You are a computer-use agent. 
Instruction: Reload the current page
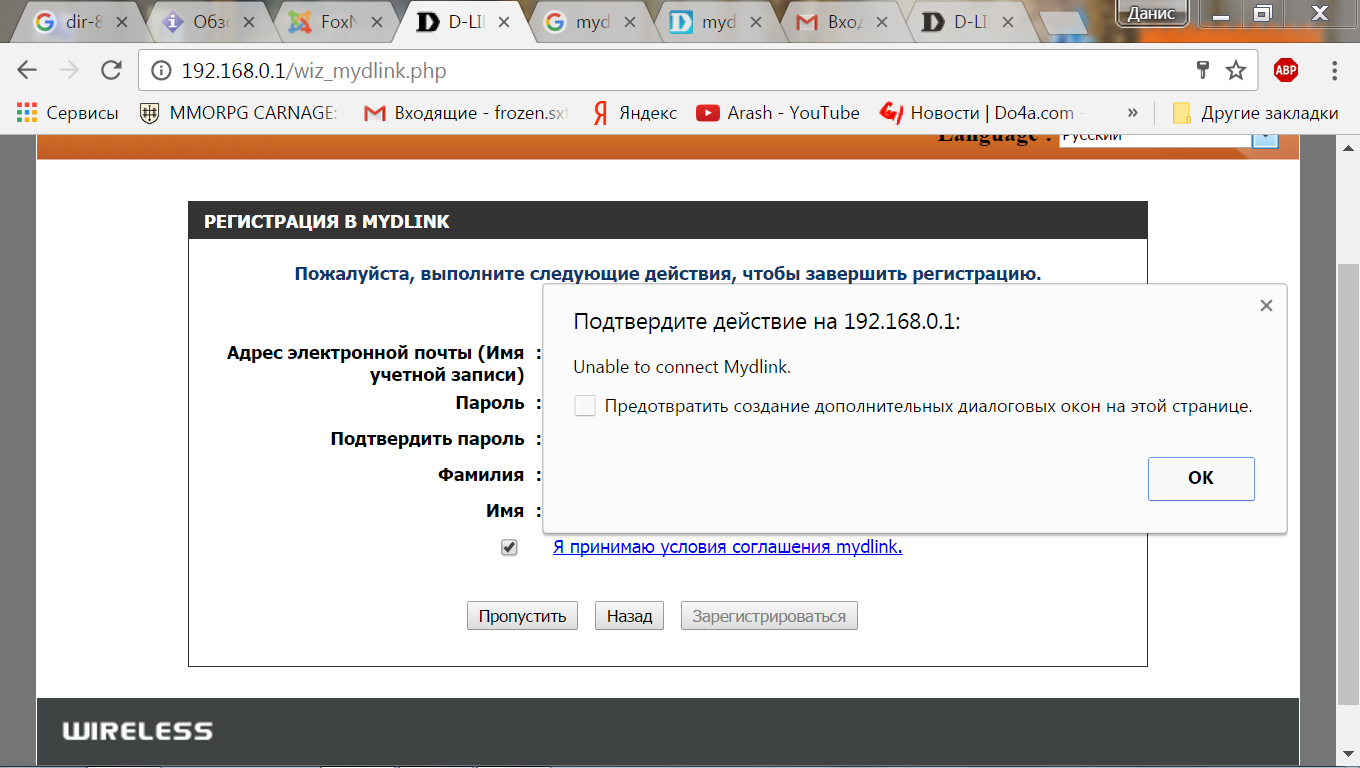click(112, 70)
